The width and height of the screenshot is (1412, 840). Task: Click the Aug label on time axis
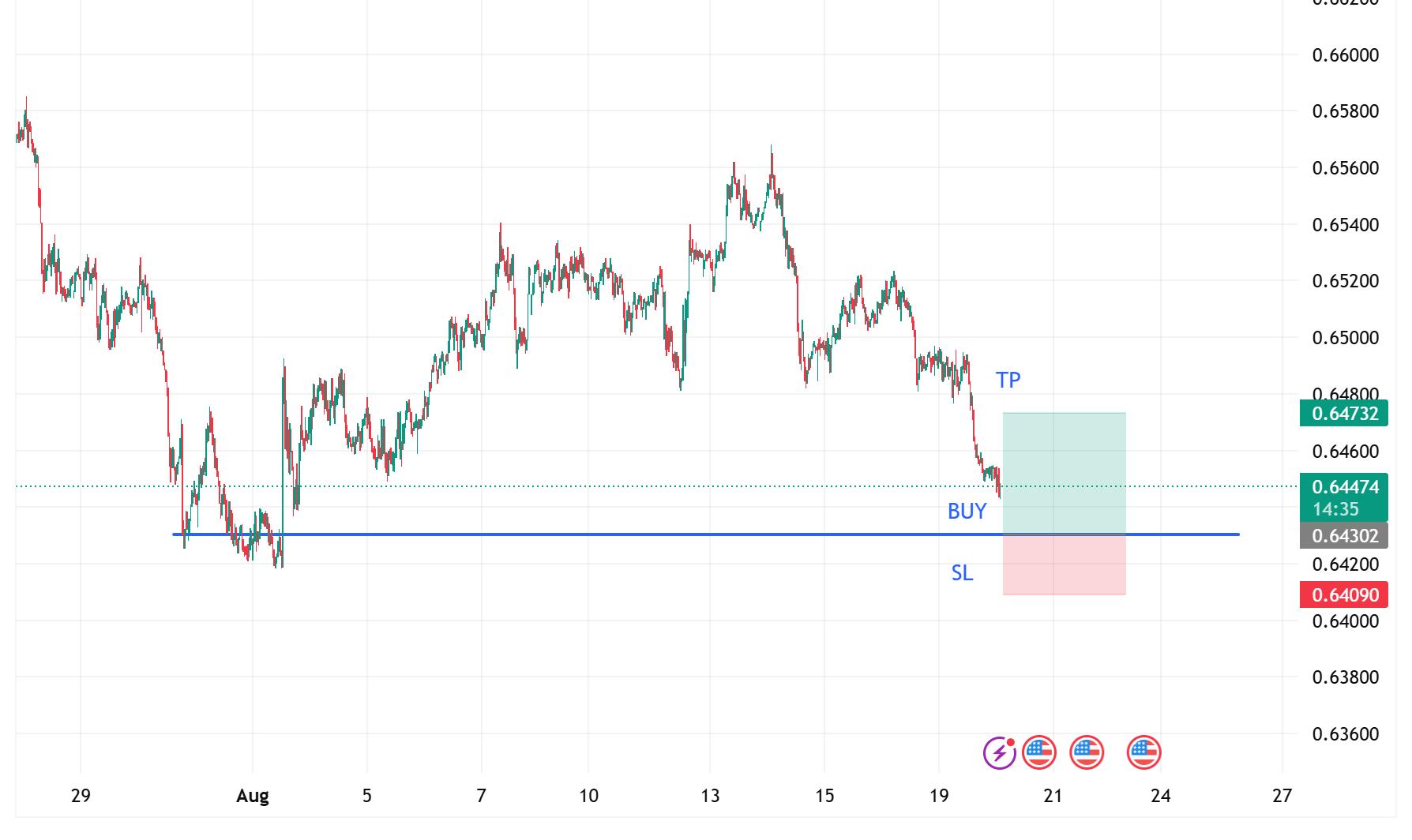tap(253, 796)
